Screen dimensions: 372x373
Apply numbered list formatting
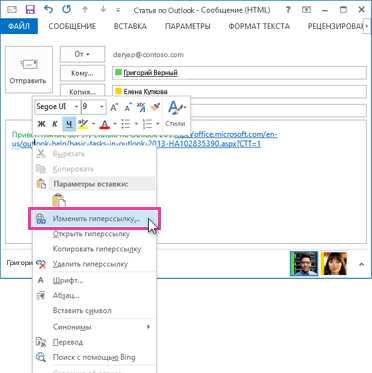(x=147, y=124)
